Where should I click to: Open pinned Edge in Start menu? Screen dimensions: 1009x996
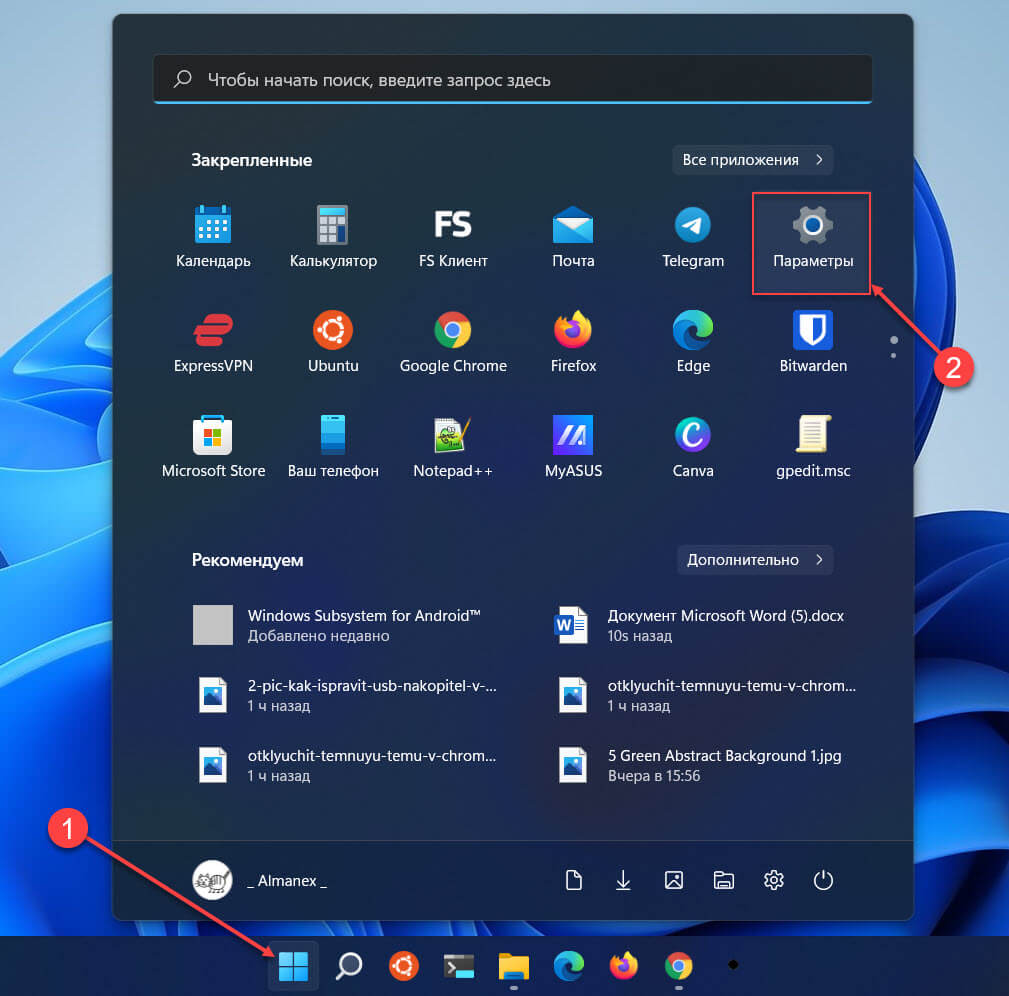click(693, 342)
